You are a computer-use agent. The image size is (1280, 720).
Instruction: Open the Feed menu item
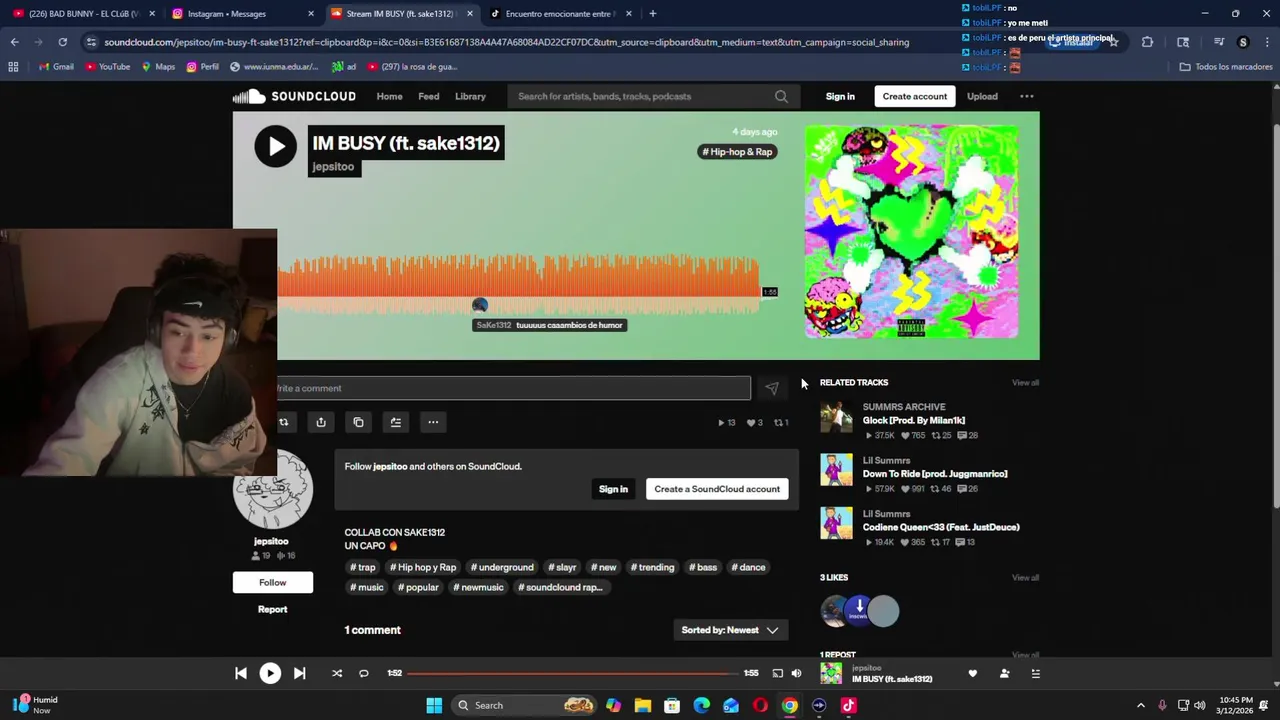point(428,96)
